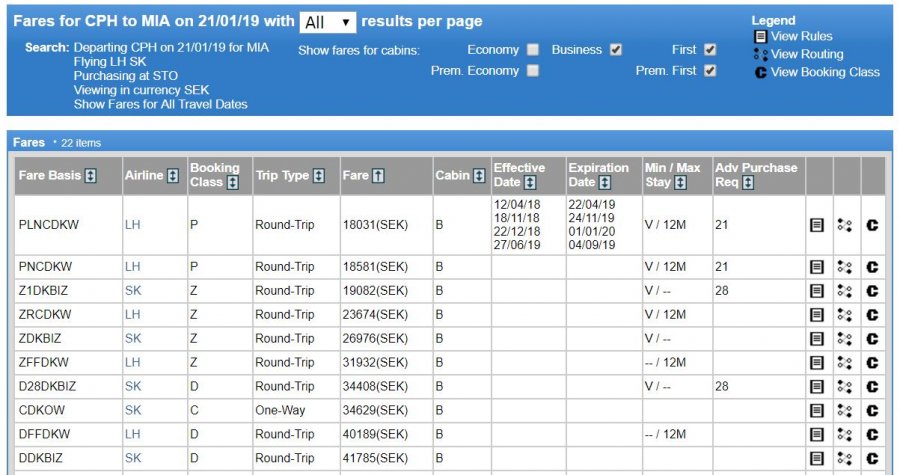Sort by Fare Basis column icon
The image size is (900, 475).
(x=91, y=176)
